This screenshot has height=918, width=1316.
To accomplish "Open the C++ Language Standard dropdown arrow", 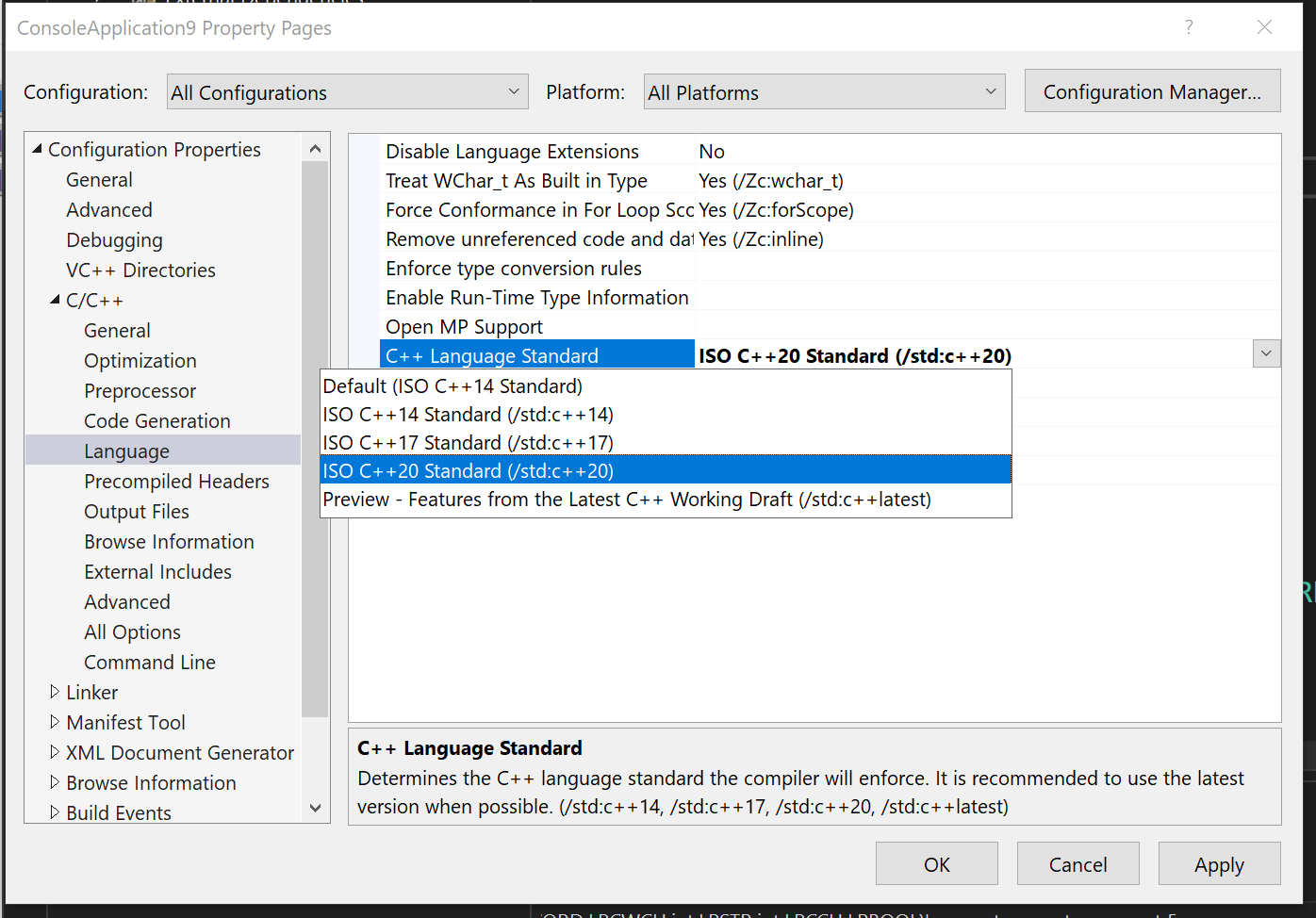I will click(x=1266, y=352).
